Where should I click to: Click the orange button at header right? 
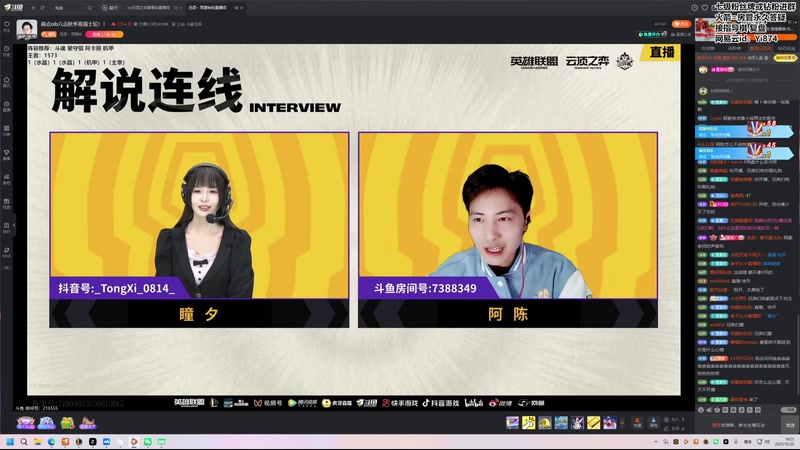tap(681, 24)
